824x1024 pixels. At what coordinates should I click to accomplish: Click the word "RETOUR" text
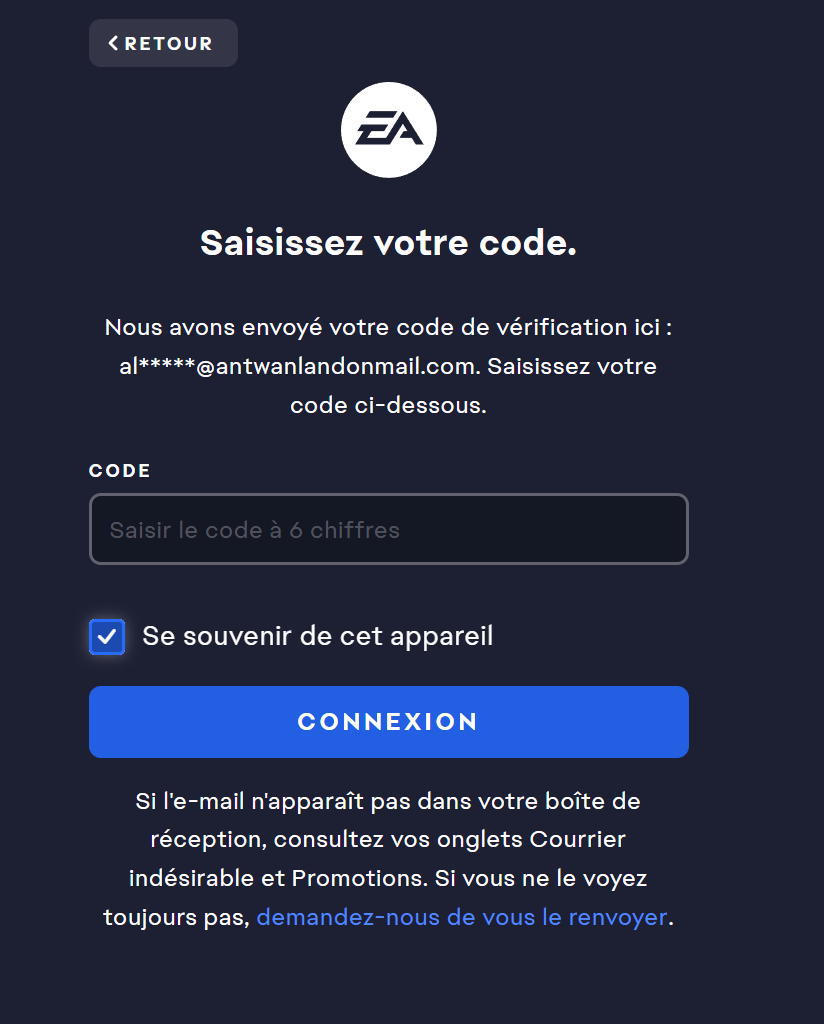169,43
